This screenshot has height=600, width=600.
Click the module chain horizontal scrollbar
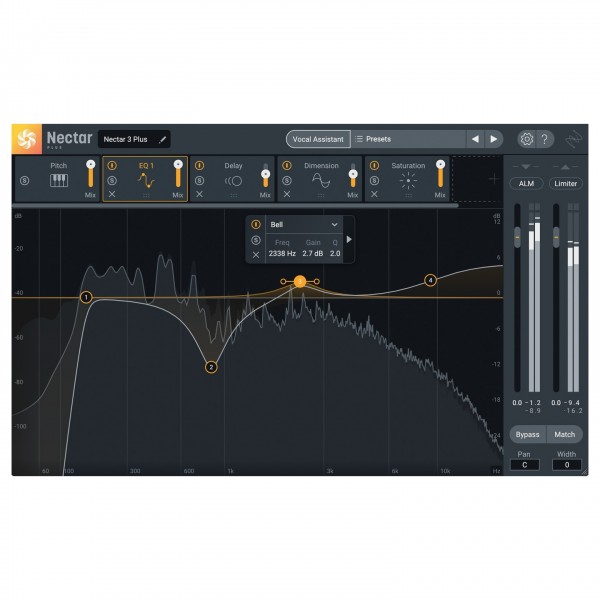click(235, 205)
